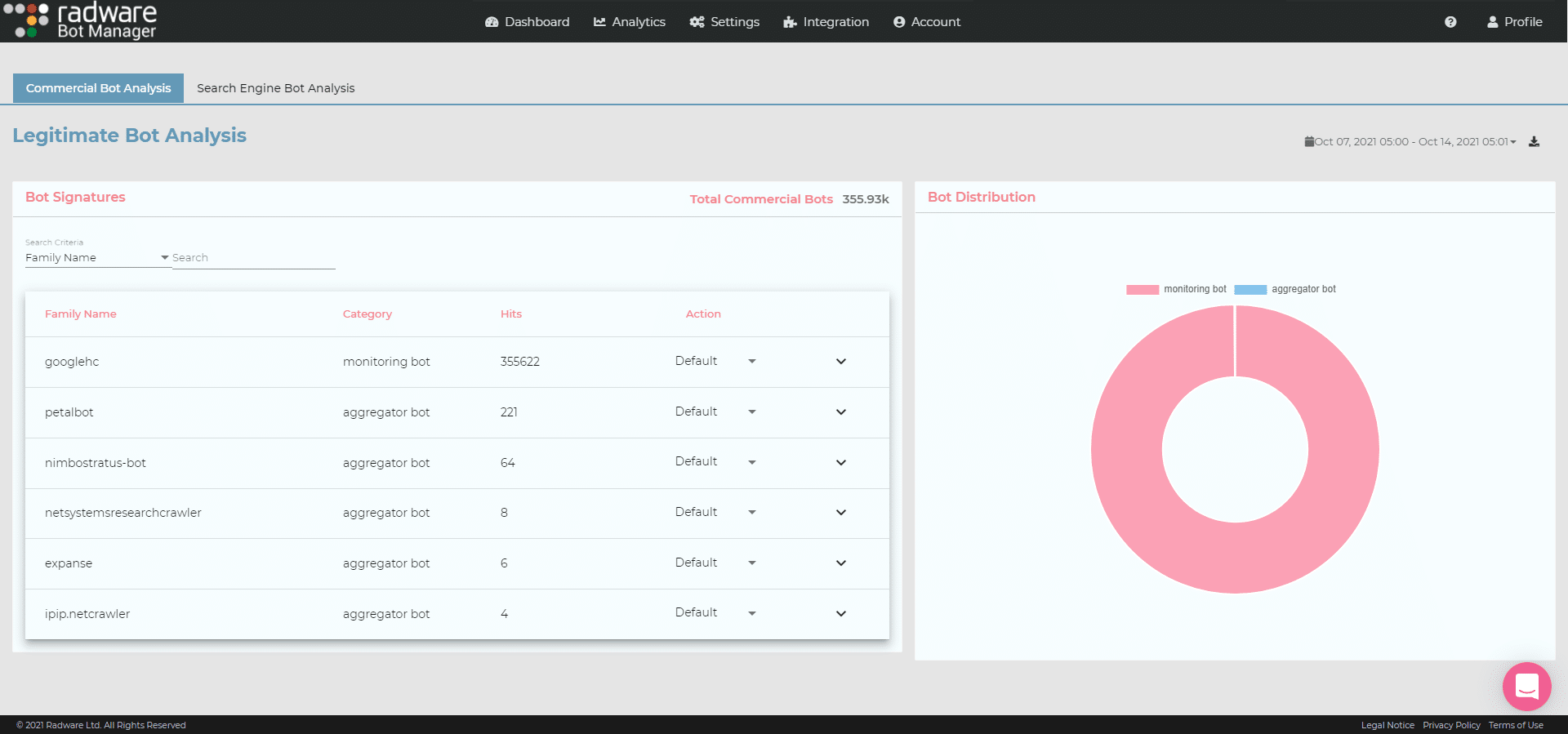Click the Family Name column header
This screenshot has height=734, width=1568.
click(81, 314)
